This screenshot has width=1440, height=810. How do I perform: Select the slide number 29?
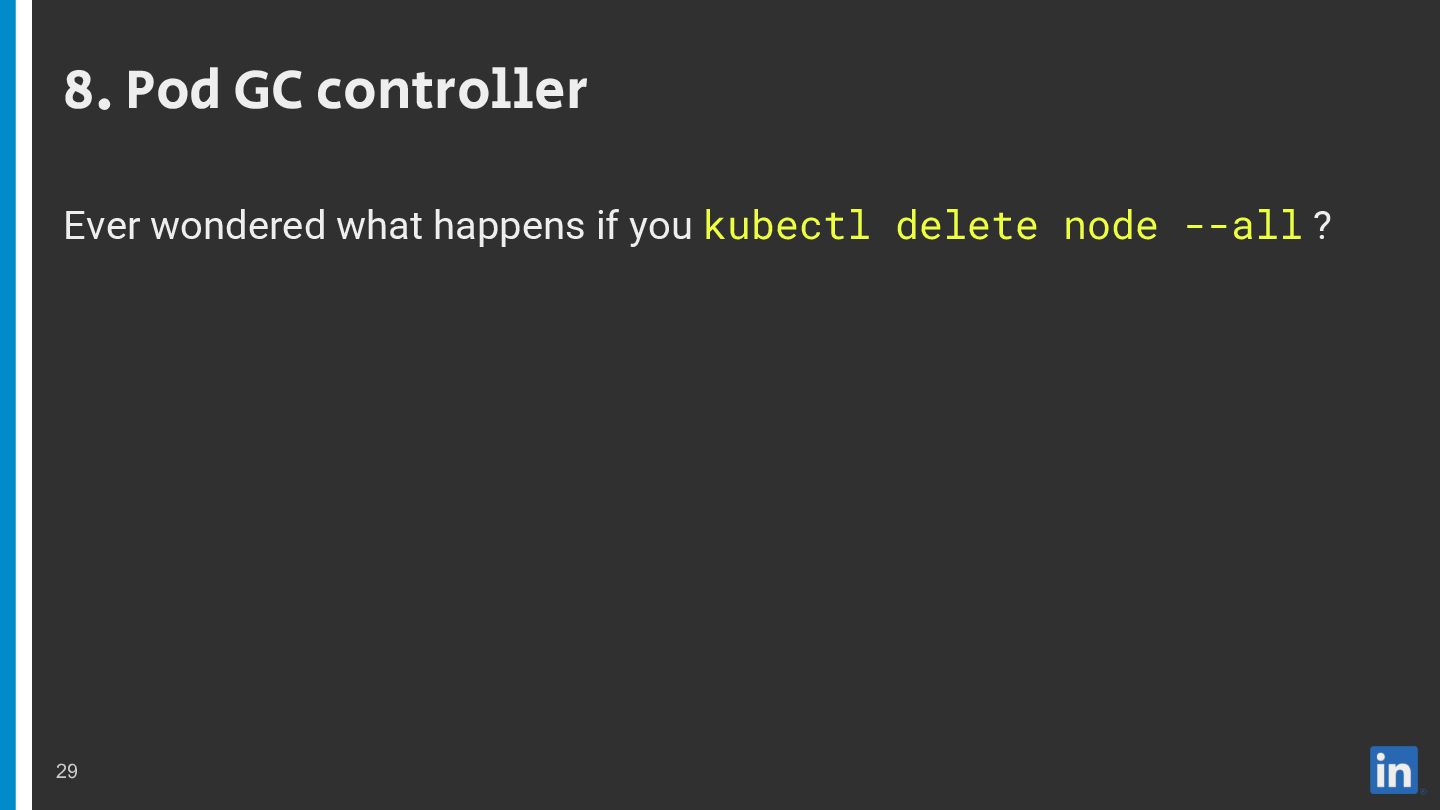point(67,771)
